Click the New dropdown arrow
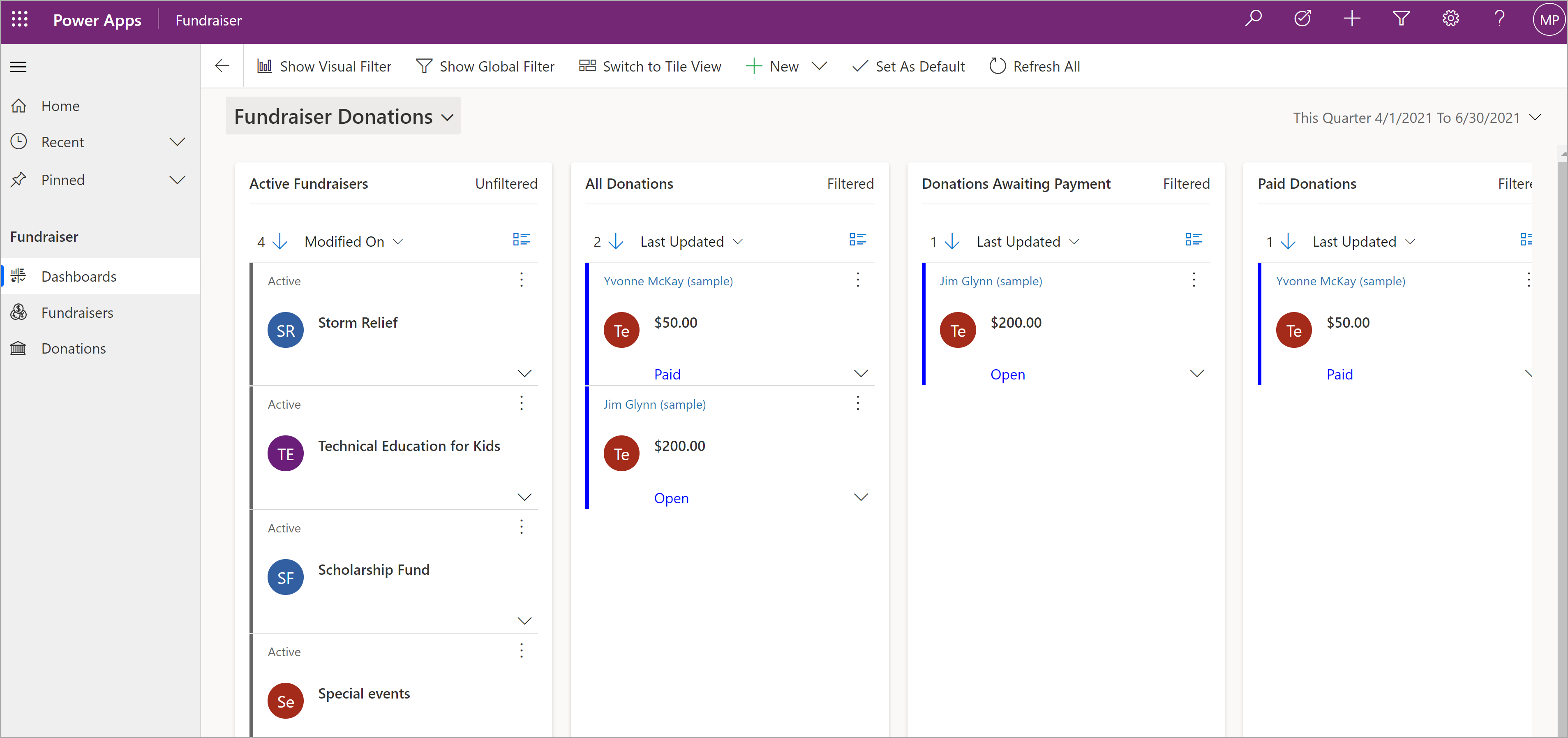 point(821,65)
